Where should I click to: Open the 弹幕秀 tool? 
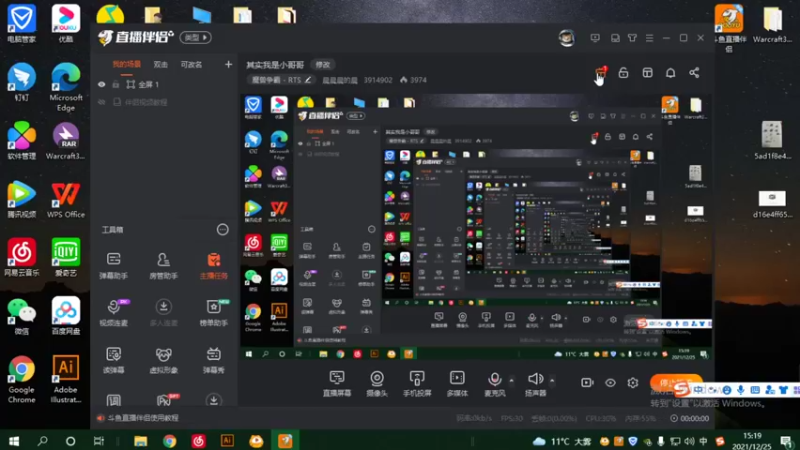(214, 360)
